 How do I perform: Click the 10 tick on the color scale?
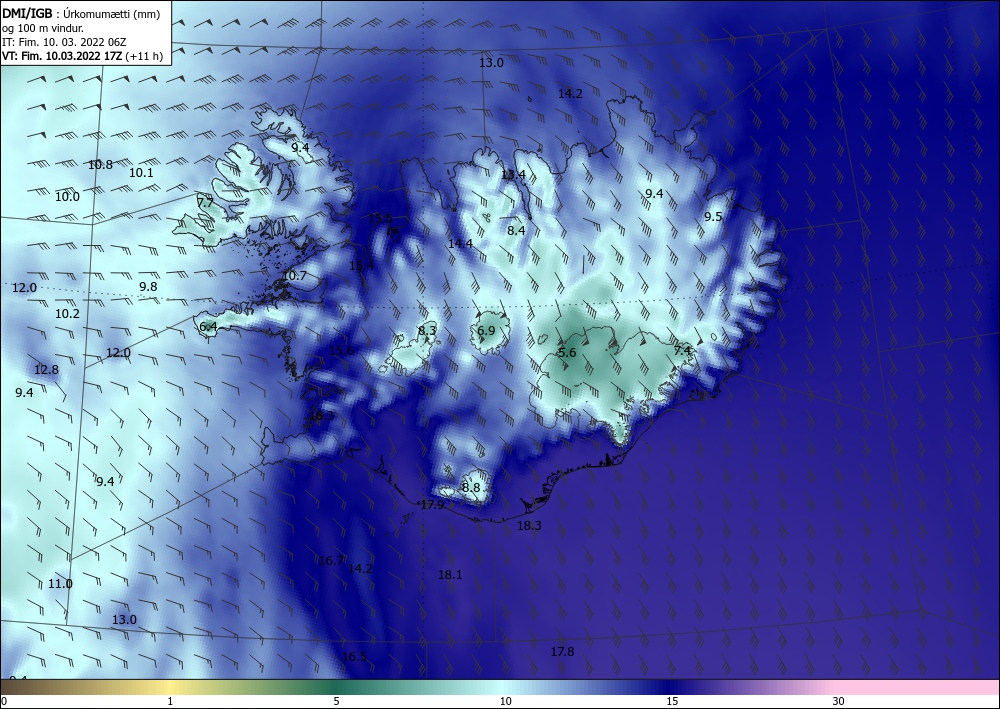(x=506, y=701)
